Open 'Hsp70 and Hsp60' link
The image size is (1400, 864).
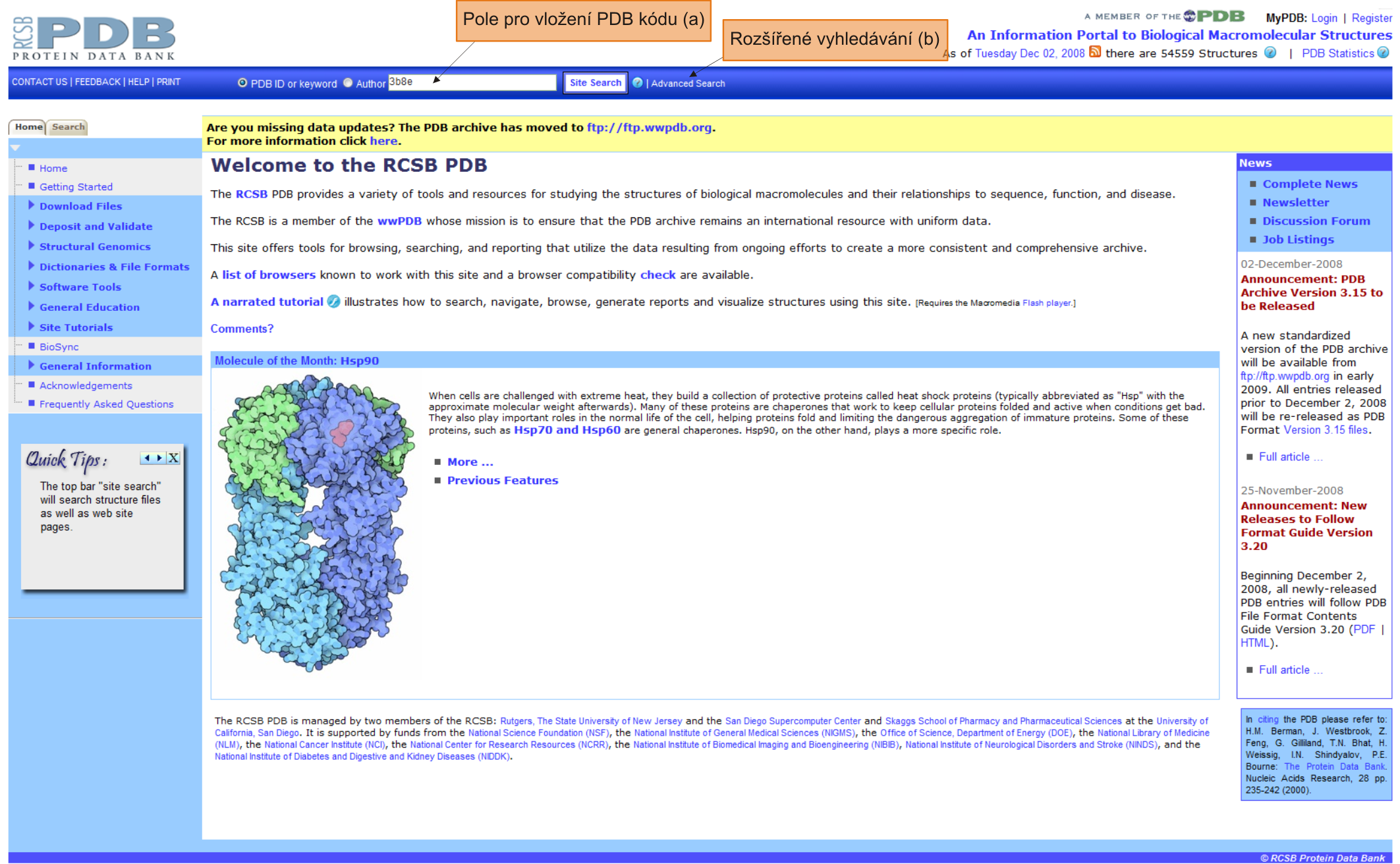pos(567,430)
